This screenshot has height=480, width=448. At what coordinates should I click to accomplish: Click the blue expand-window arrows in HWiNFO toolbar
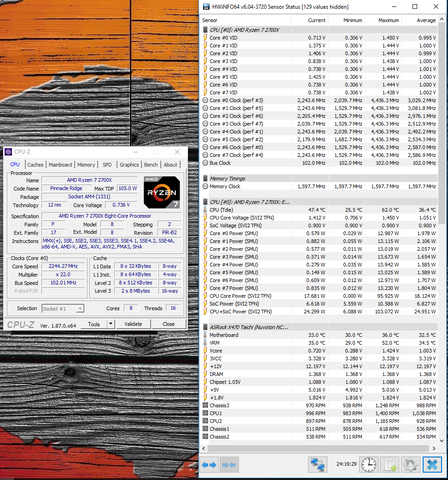[209, 464]
